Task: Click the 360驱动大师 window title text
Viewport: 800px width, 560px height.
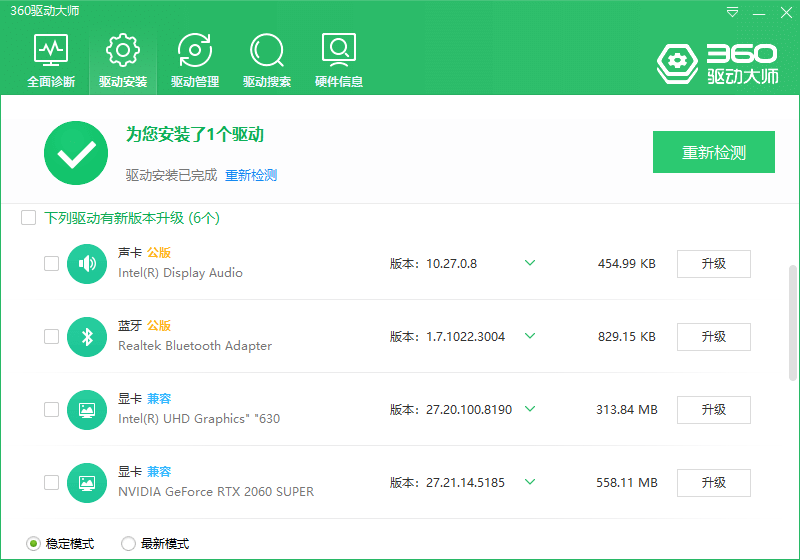Action: coord(45,11)
